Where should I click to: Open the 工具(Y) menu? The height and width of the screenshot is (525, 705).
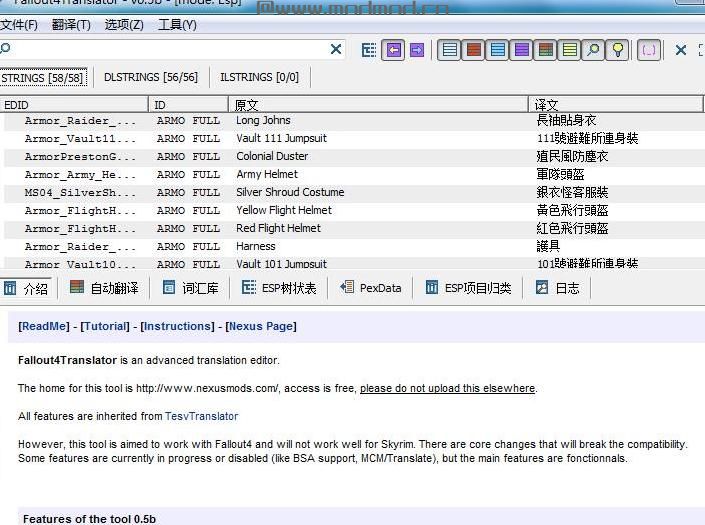click(x=177, y=25)
